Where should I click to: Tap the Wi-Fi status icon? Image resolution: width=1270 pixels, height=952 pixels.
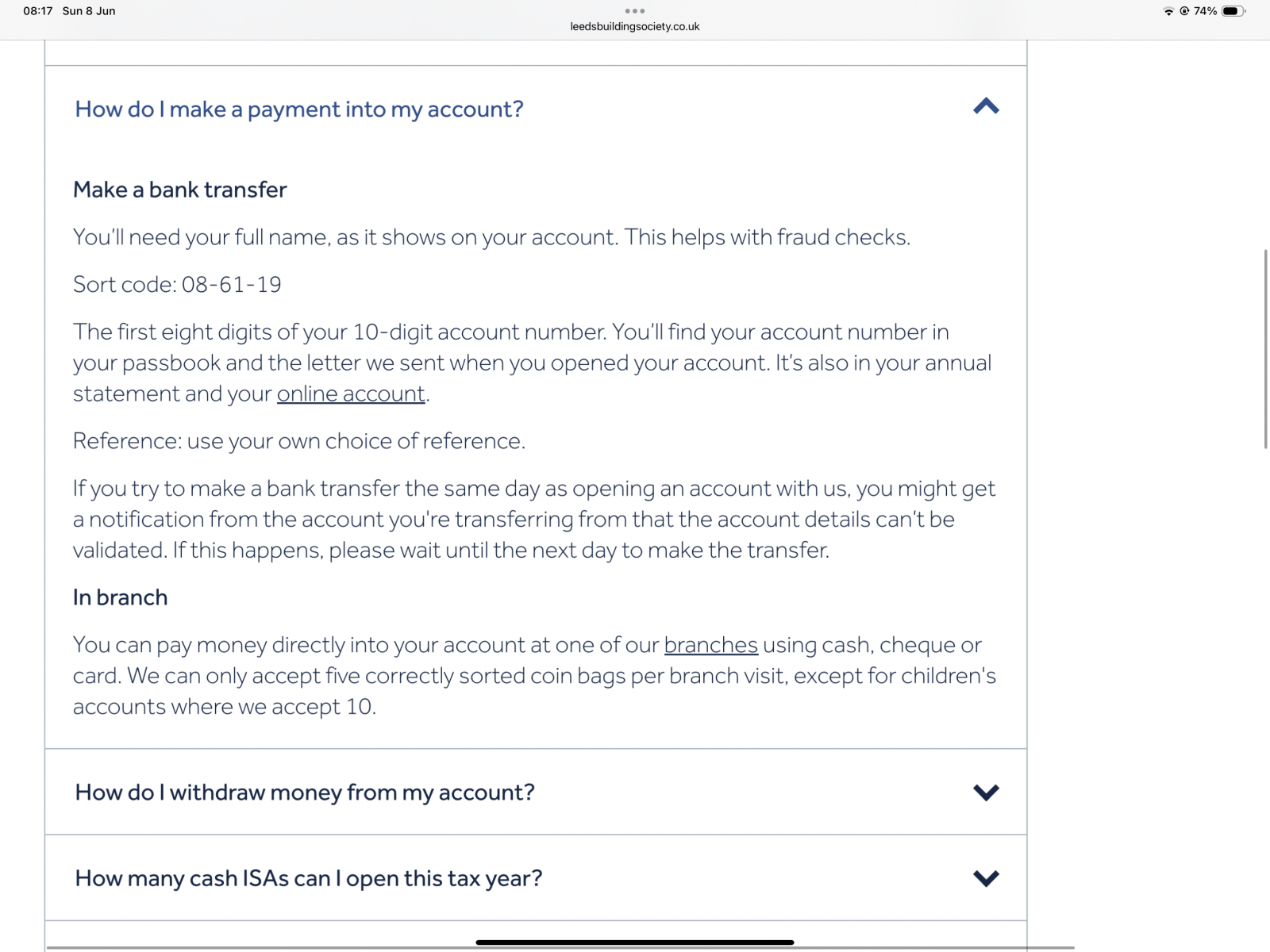1168,11
